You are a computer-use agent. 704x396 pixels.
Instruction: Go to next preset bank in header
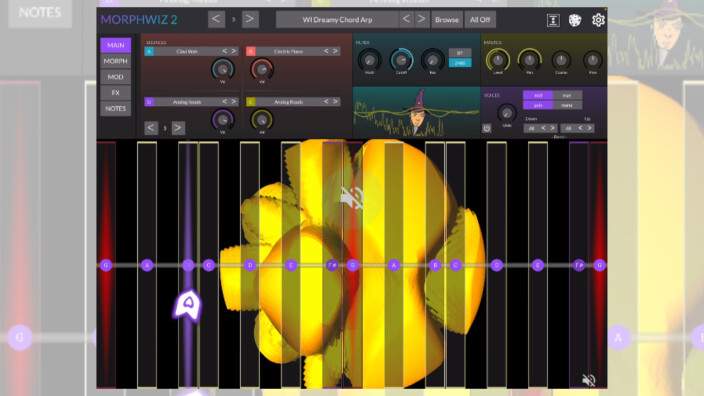tap(250, 19)
